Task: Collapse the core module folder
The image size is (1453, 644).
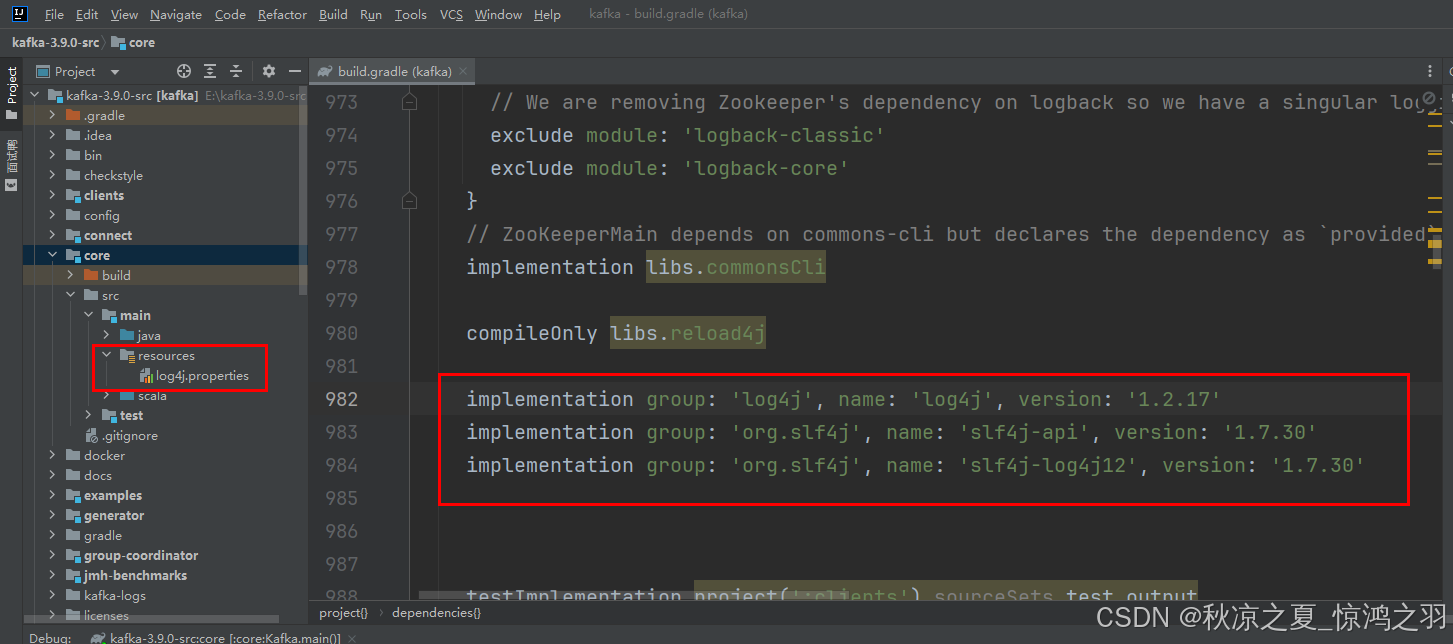Action: [x=55, y=255]
